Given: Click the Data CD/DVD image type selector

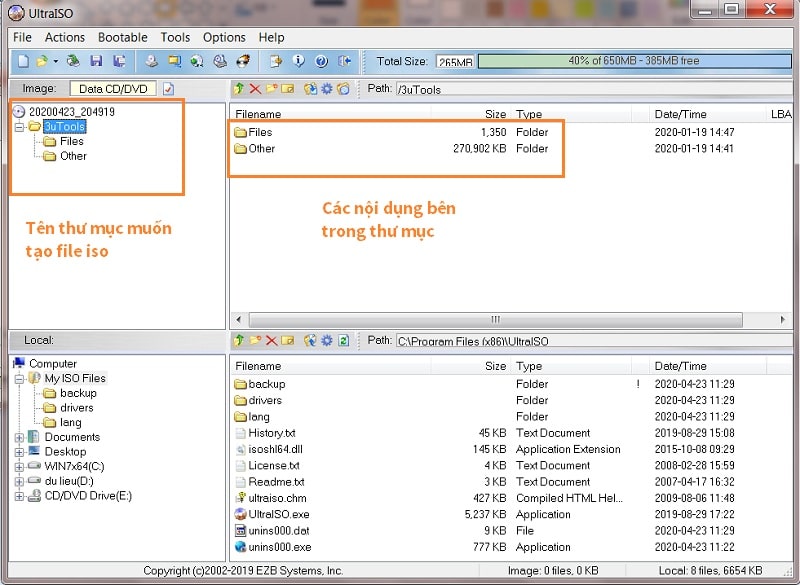Looking at the screenshot, I should coord(113,89).
